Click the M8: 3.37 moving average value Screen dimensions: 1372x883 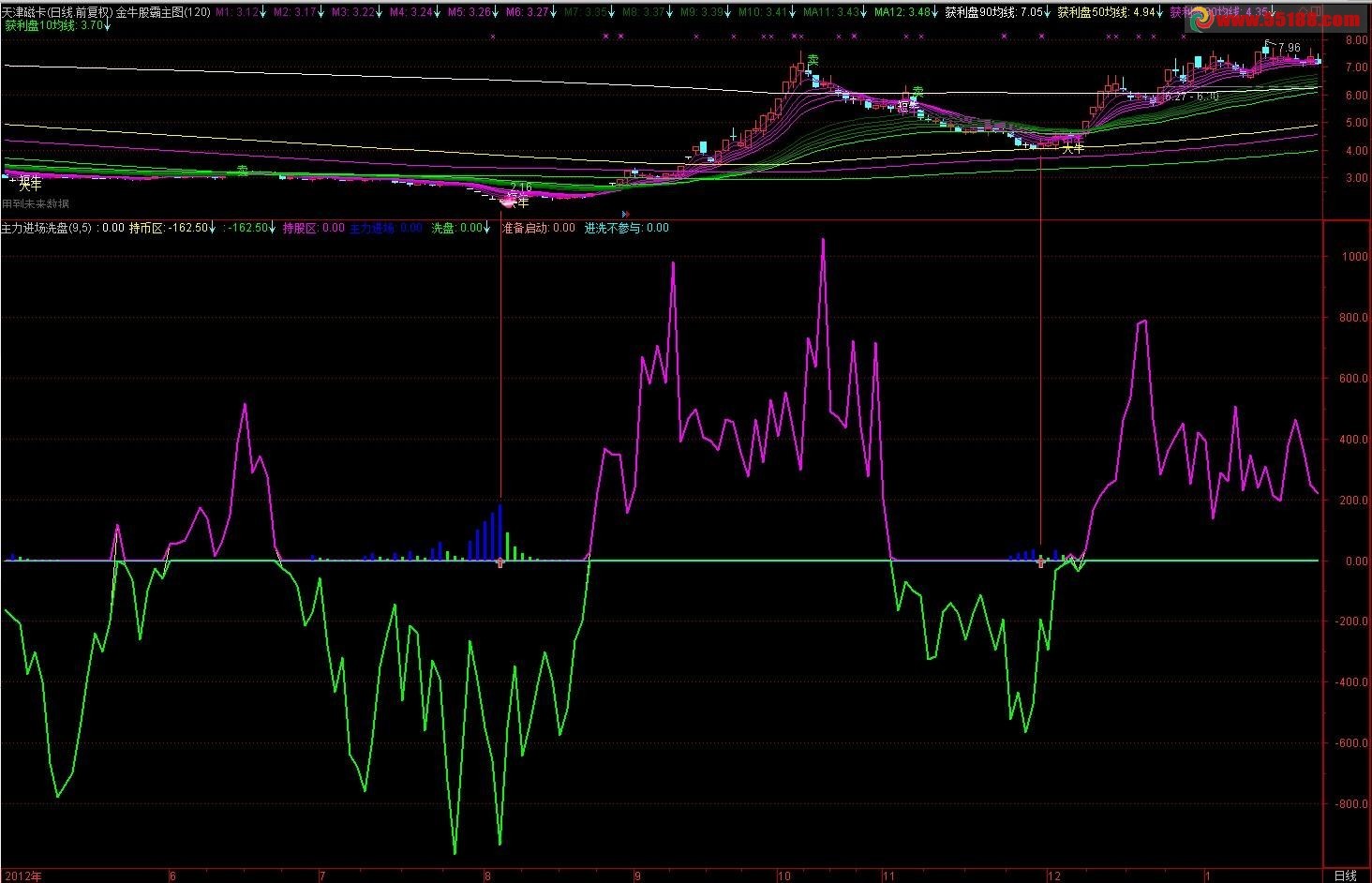pos(644,13)
